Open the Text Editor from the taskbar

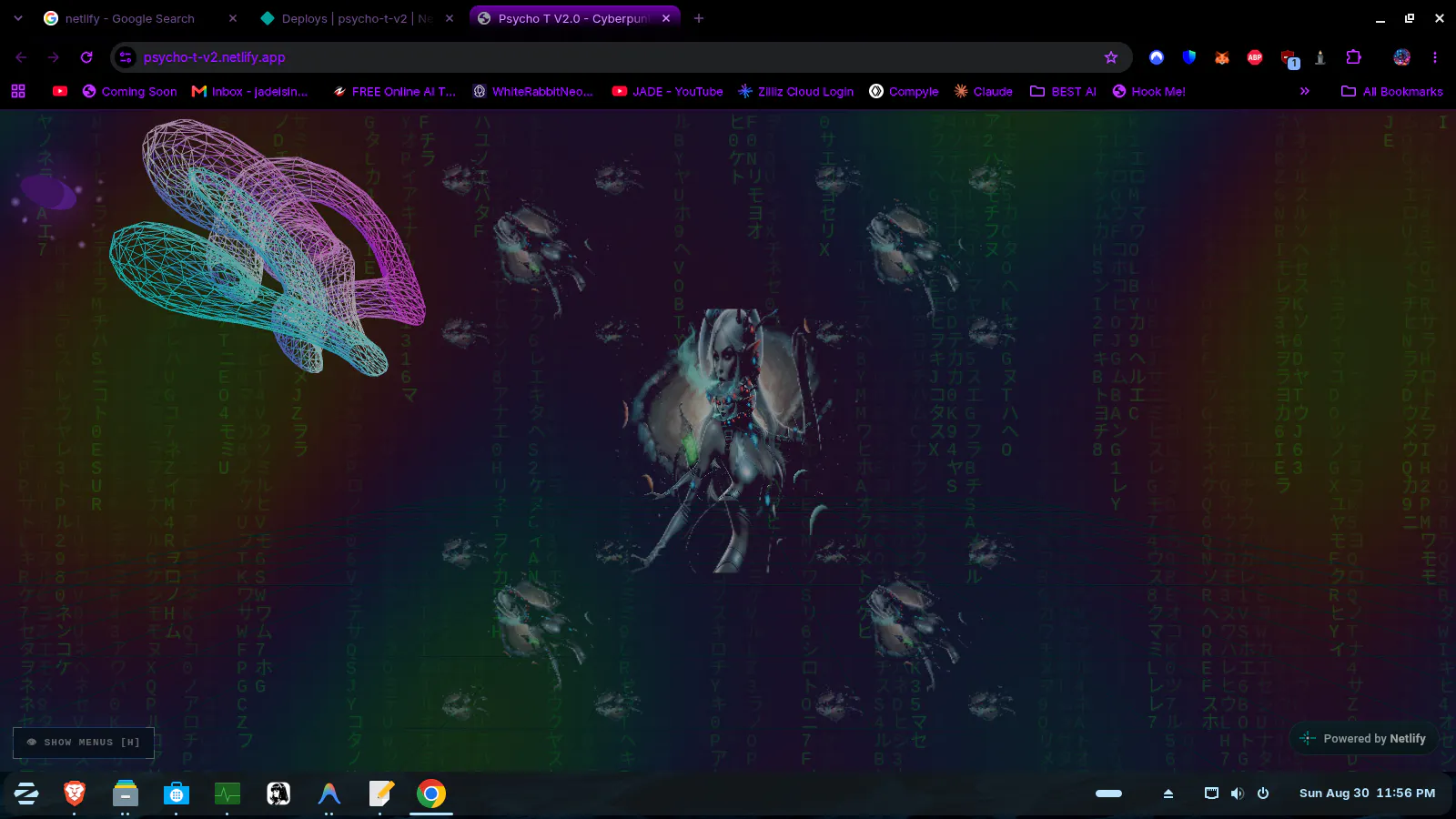click(380, 794)
